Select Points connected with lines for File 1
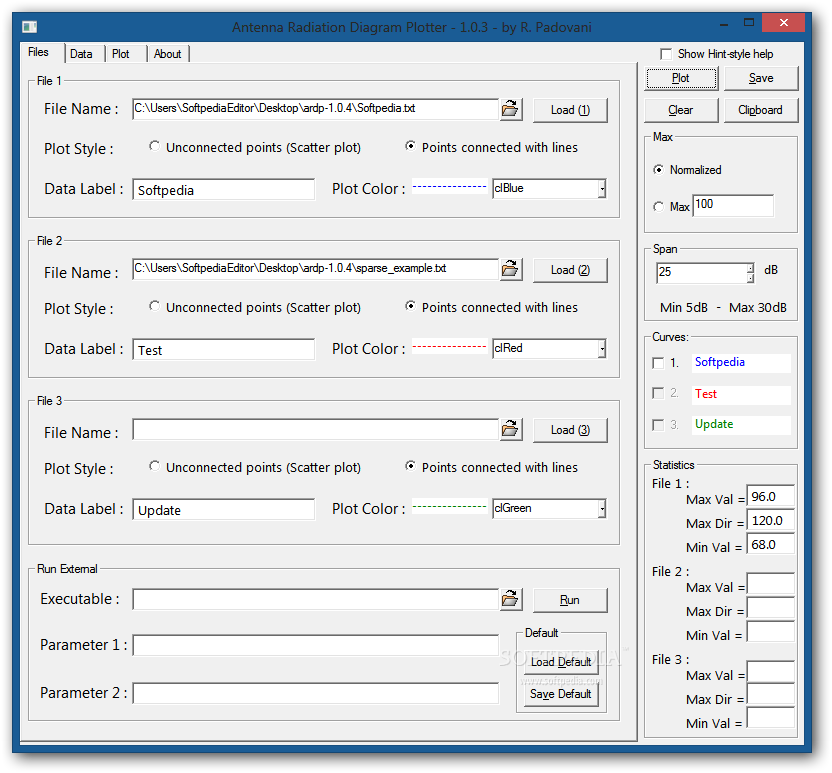 tap(410, 146)
